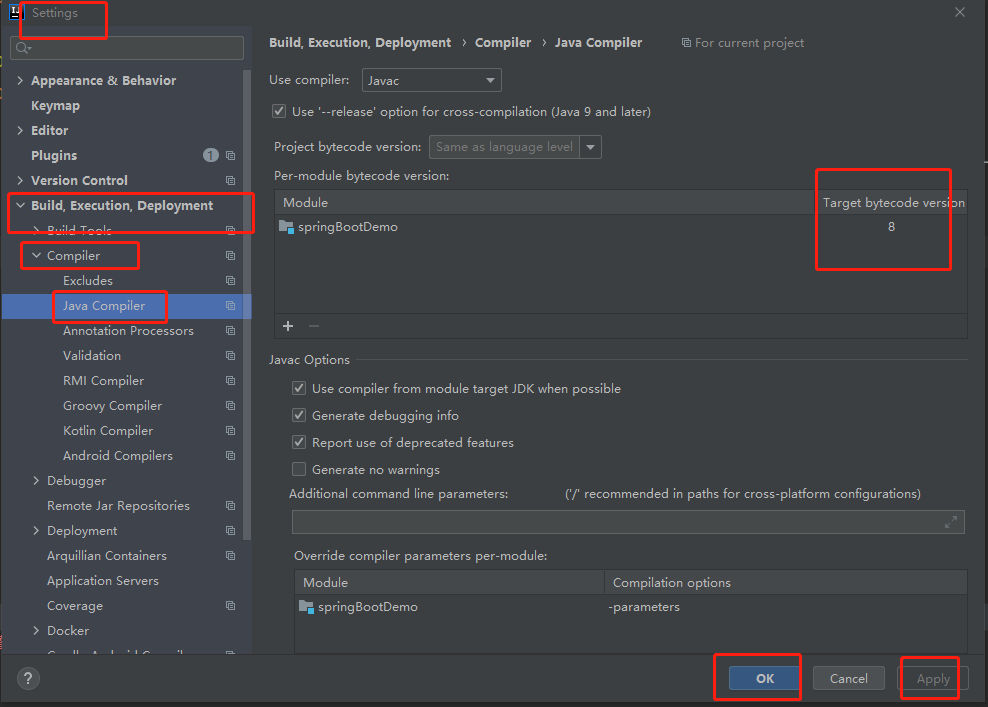Screen dimensions: 988x707
Task: Click the project-level icon on Compiler row
Action: click(x=231, y=256)
